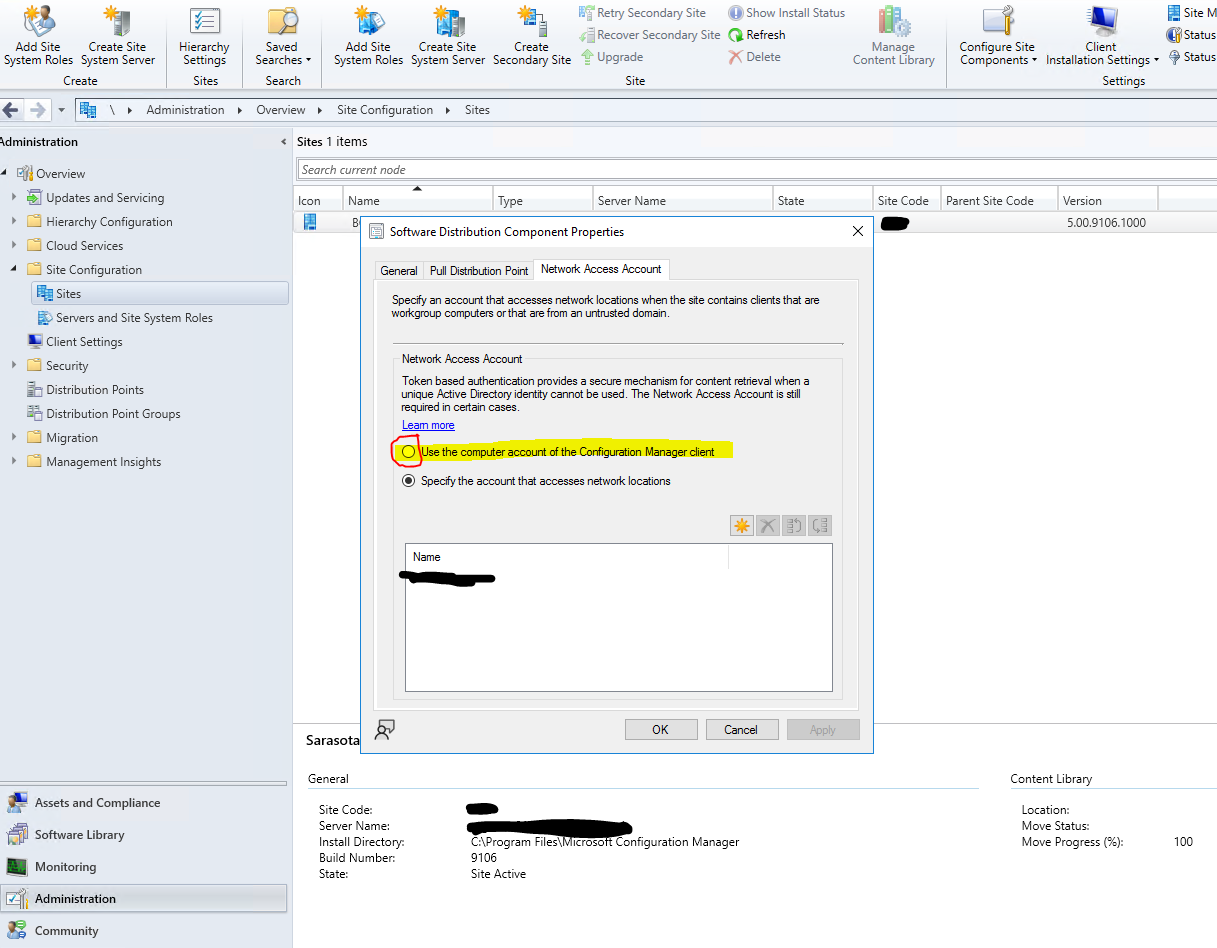Click the Upgrade ribbon button
Image resolution: width=1217 pixels, height=948 pixels.
611,57
